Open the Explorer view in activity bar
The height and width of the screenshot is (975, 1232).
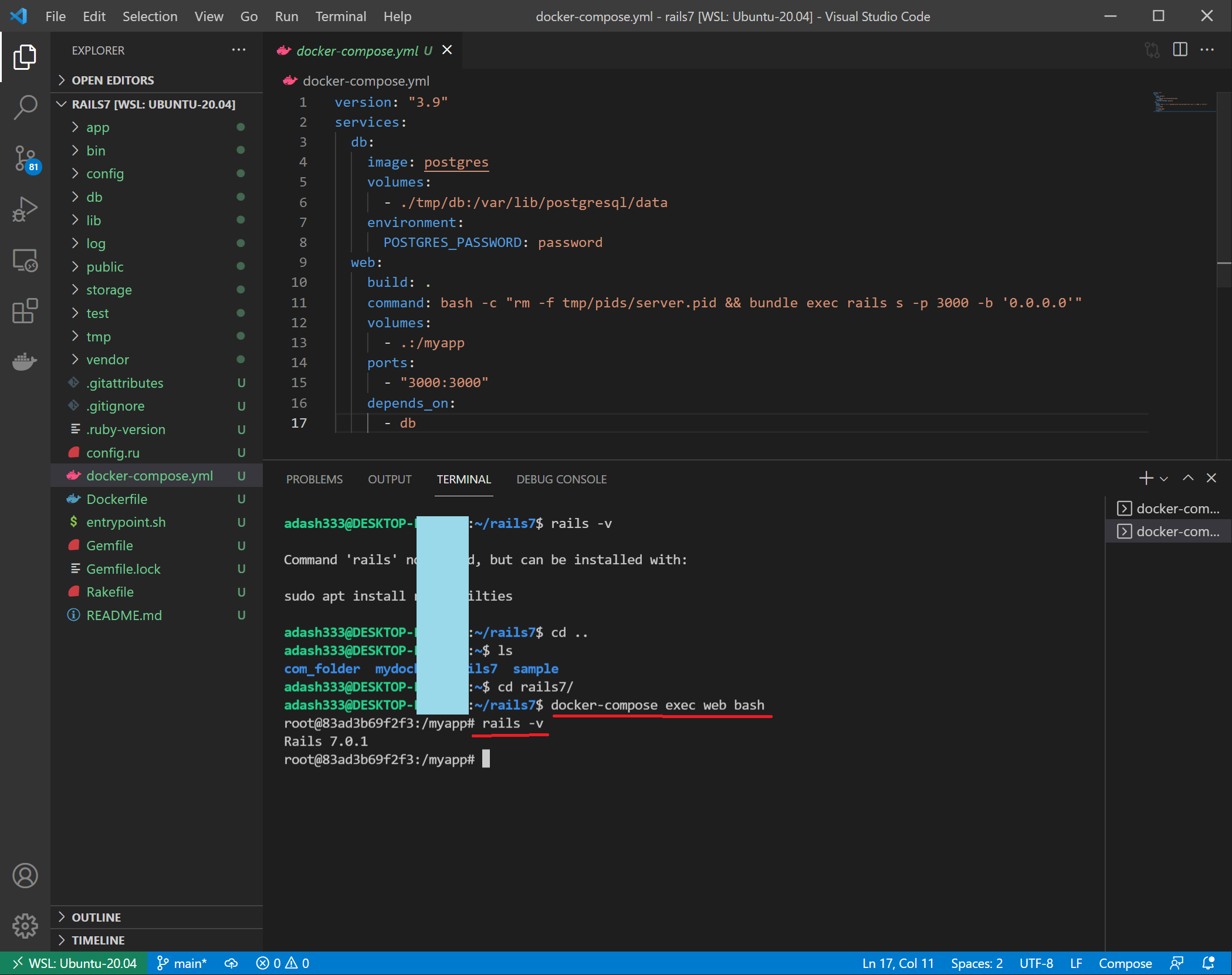click(x=25, y=57)
